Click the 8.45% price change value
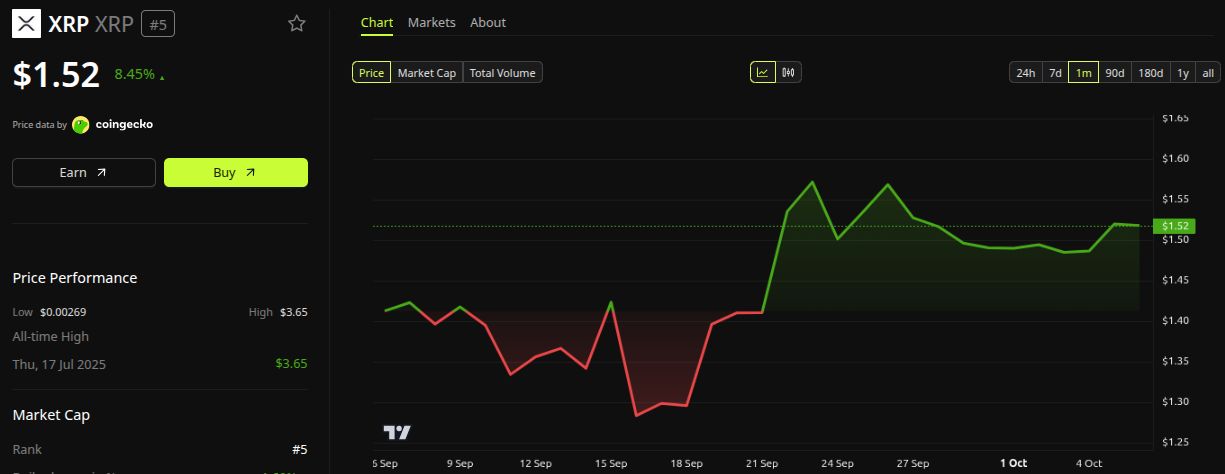 click(134, 74)
